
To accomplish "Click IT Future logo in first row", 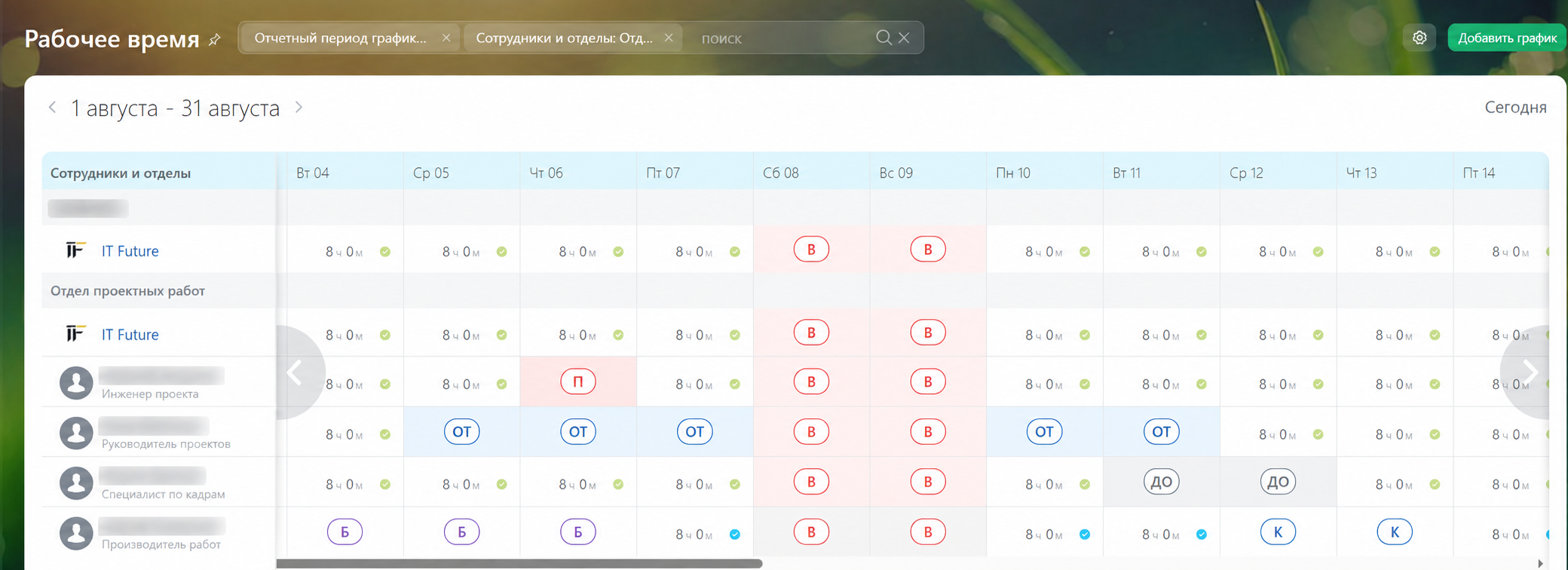I will 75,250.
